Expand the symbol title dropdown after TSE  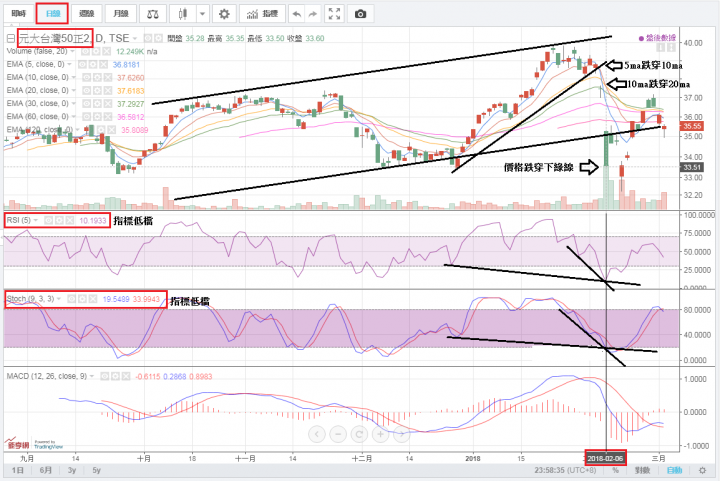coord(135,38)
